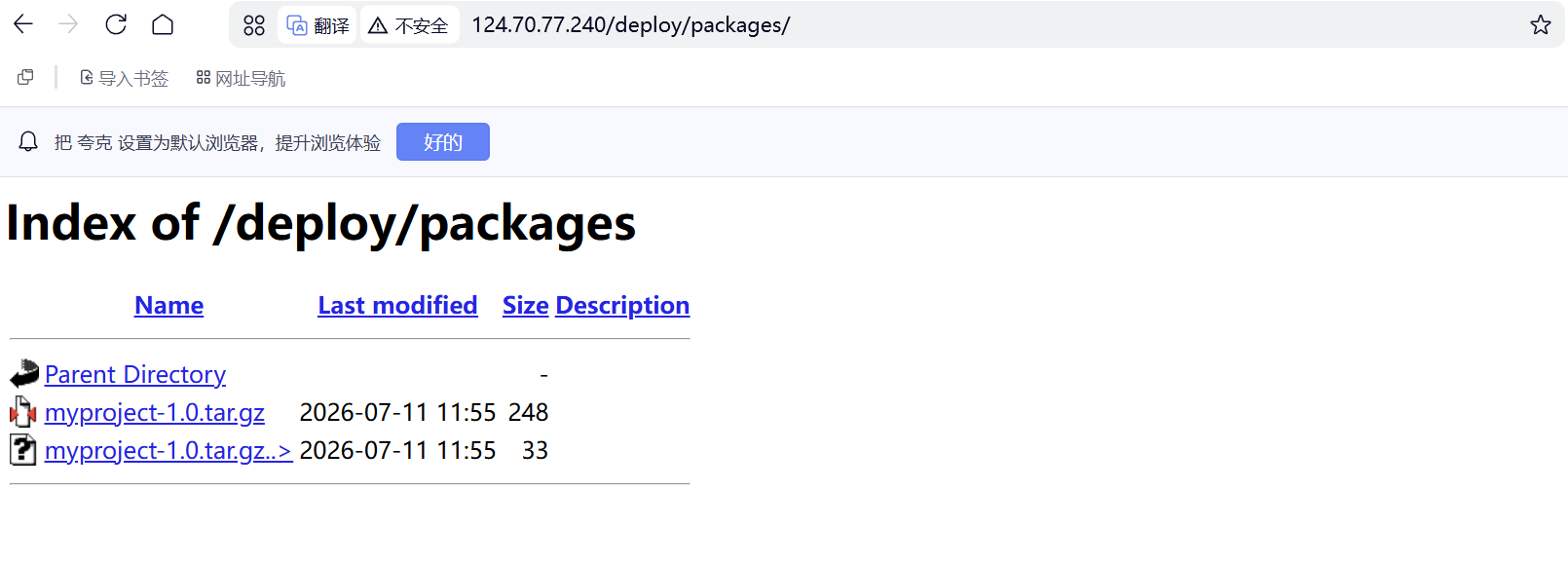Confirm default browser with 好的 button
Image resolution: width=1568 pixels, height=564 pixels.
click(x=443, y=142)
